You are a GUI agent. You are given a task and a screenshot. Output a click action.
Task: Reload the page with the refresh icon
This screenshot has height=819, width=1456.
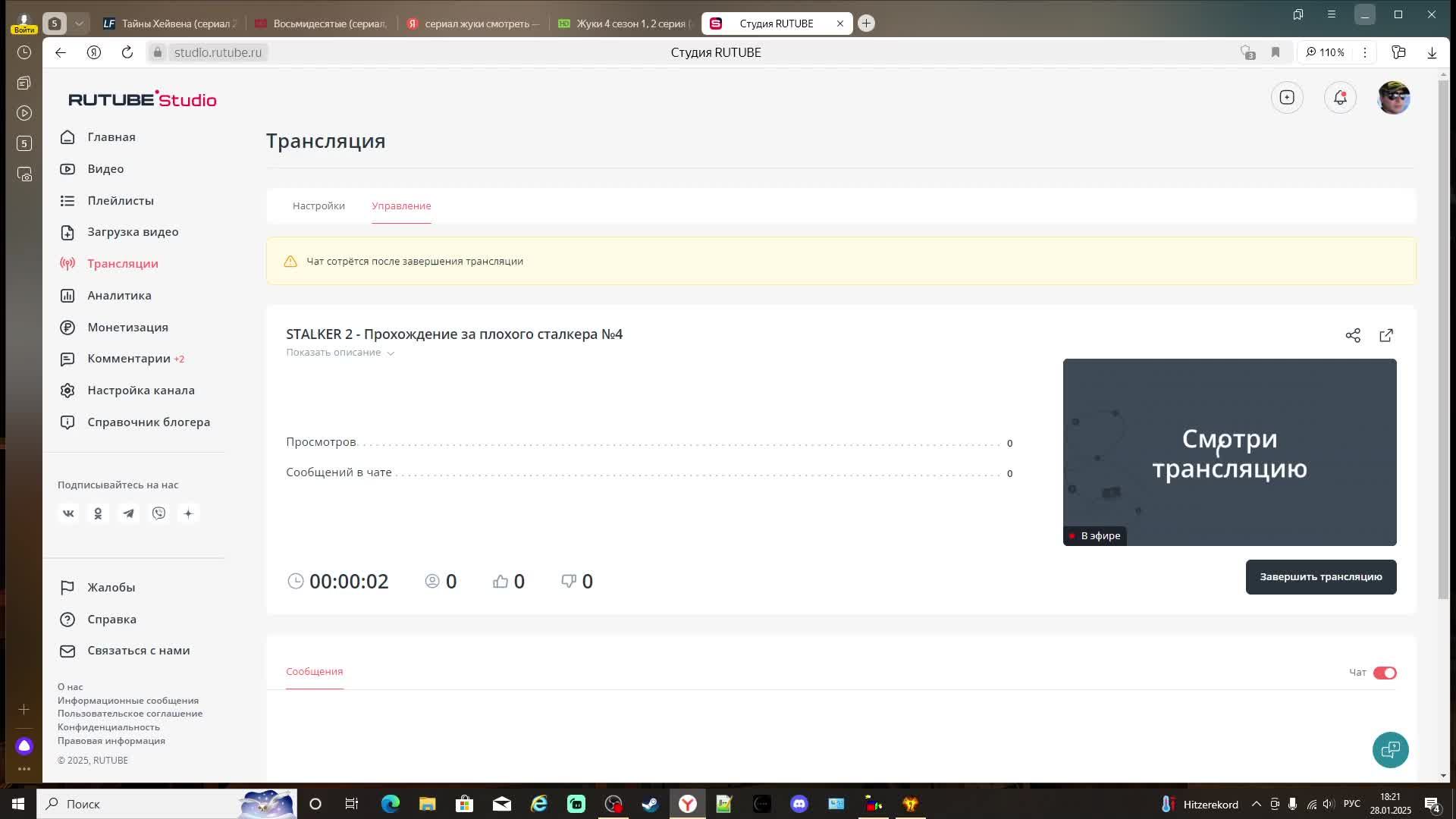[127, 52]
